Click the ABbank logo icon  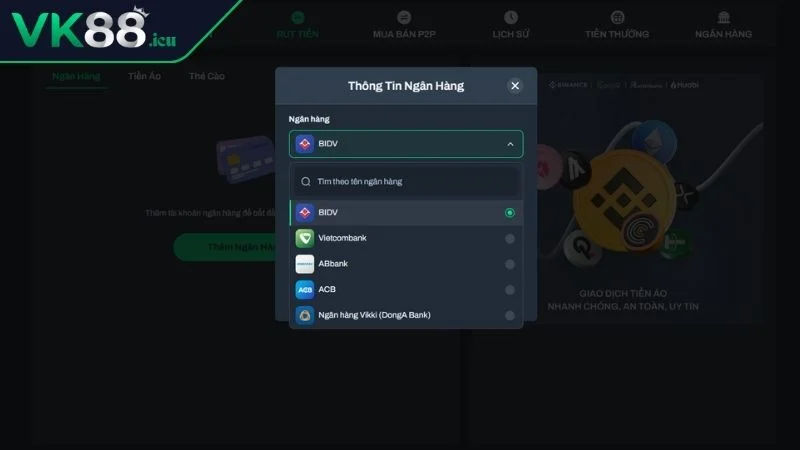pos(305,264)
